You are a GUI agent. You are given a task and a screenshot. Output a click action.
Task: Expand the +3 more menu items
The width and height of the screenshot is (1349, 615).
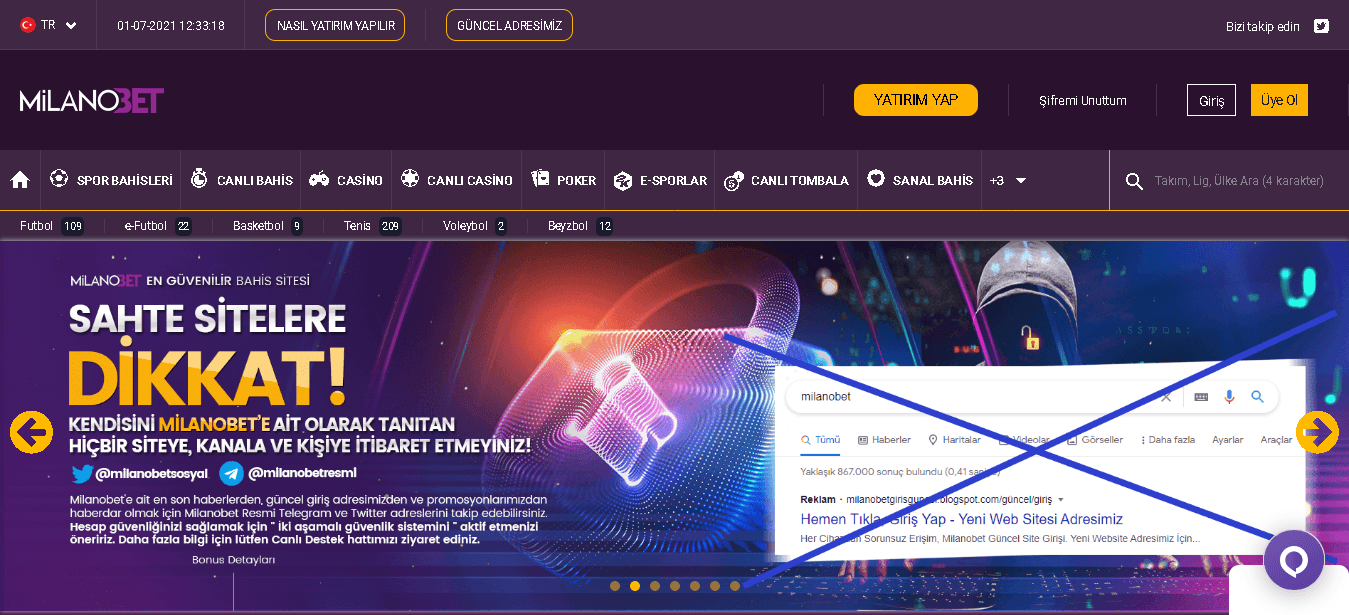coord(1008,181)
